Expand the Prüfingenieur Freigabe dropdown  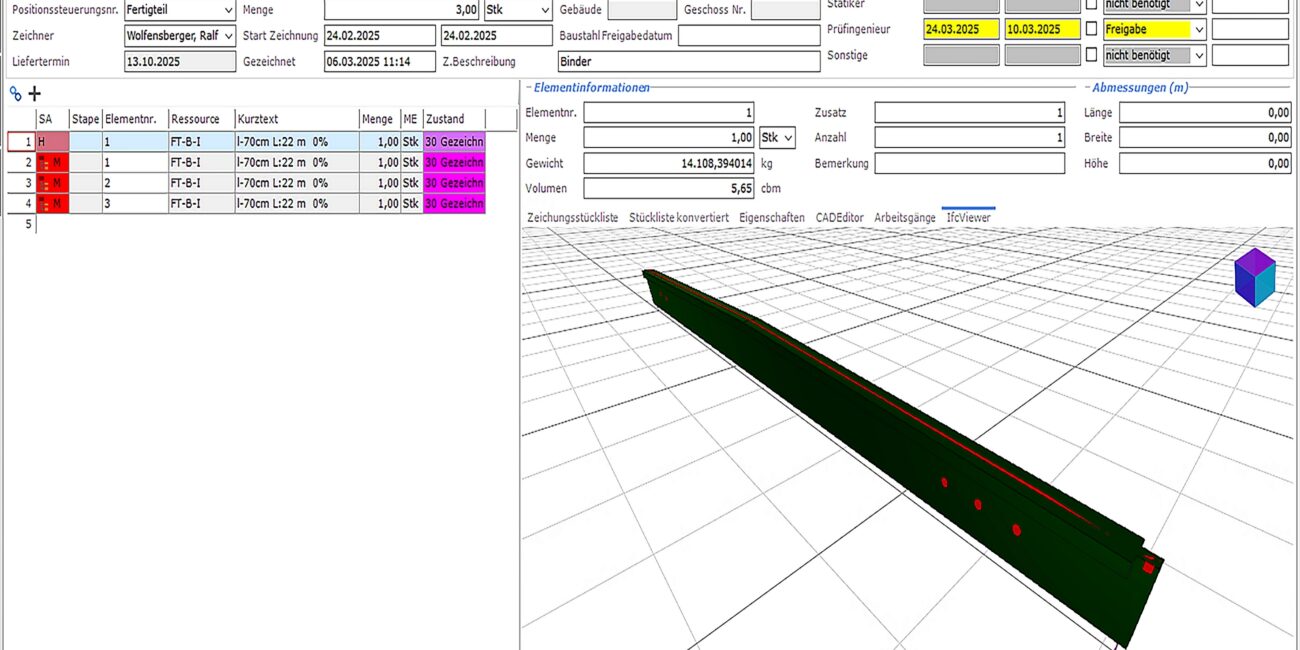tap(1198, 30)
